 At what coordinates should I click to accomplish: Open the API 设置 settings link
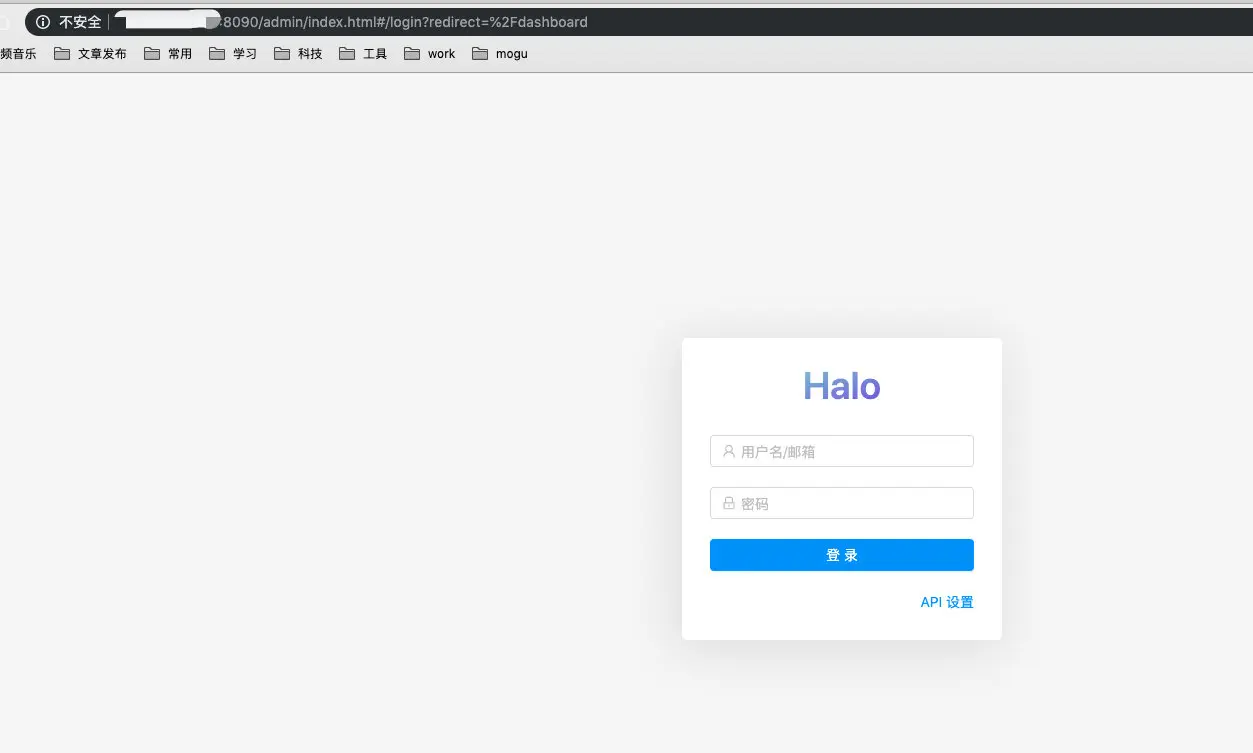pyautogui.click(x=946, y=601)
